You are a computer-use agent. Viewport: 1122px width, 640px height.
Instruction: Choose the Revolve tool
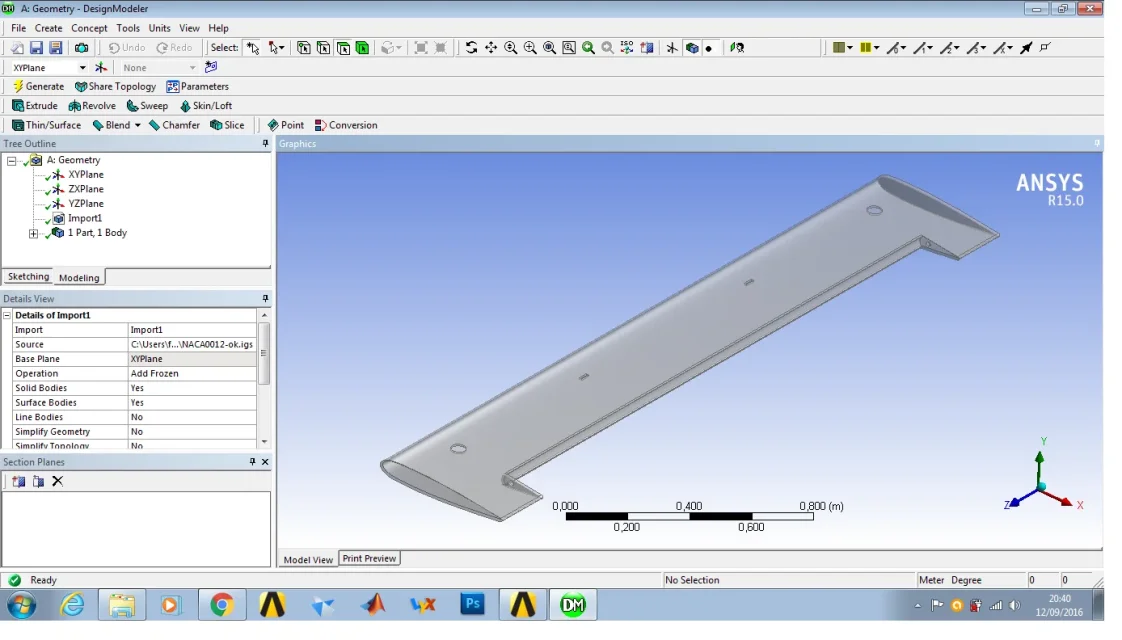point(92,106)
